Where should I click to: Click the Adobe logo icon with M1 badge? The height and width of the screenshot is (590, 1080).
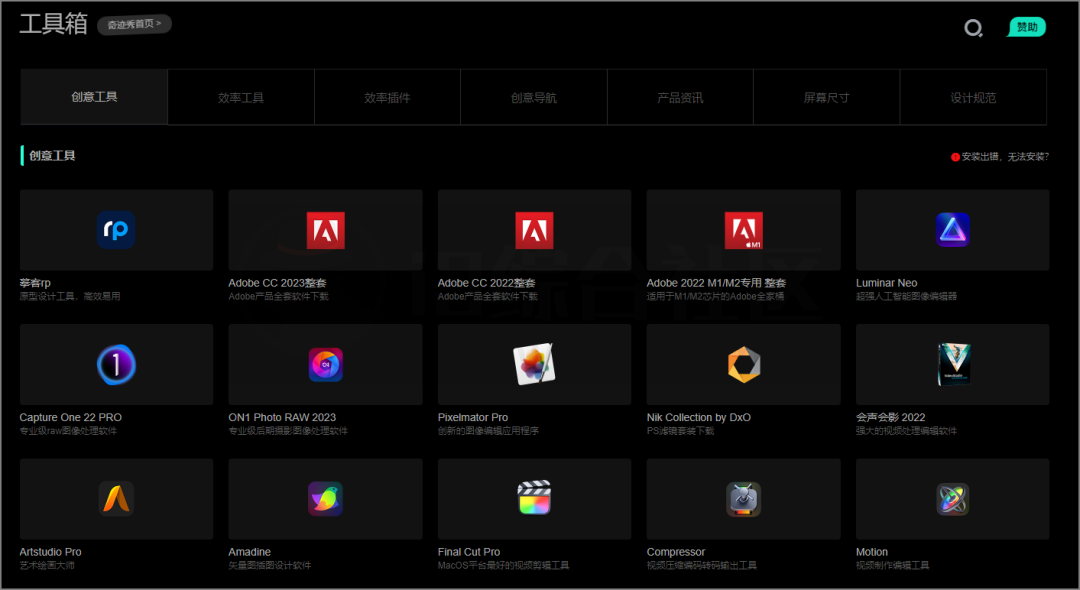[744, 230]
